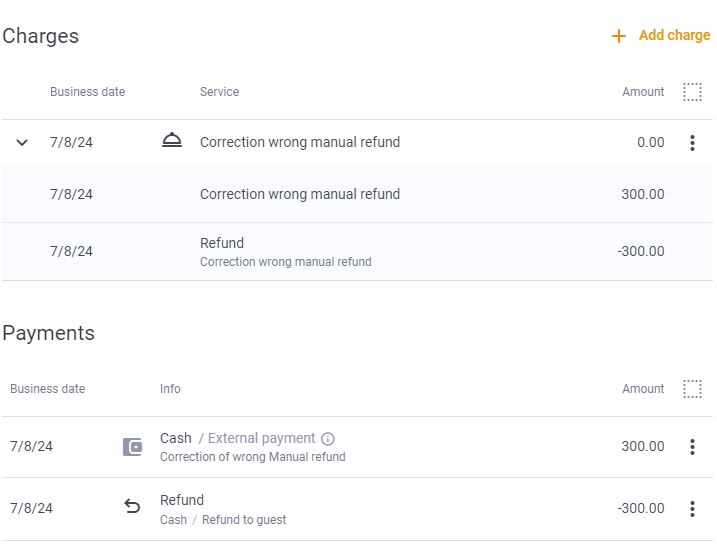Open three-dot menu for Cash external payment
The image size is (717, 546).
point(692,447)
